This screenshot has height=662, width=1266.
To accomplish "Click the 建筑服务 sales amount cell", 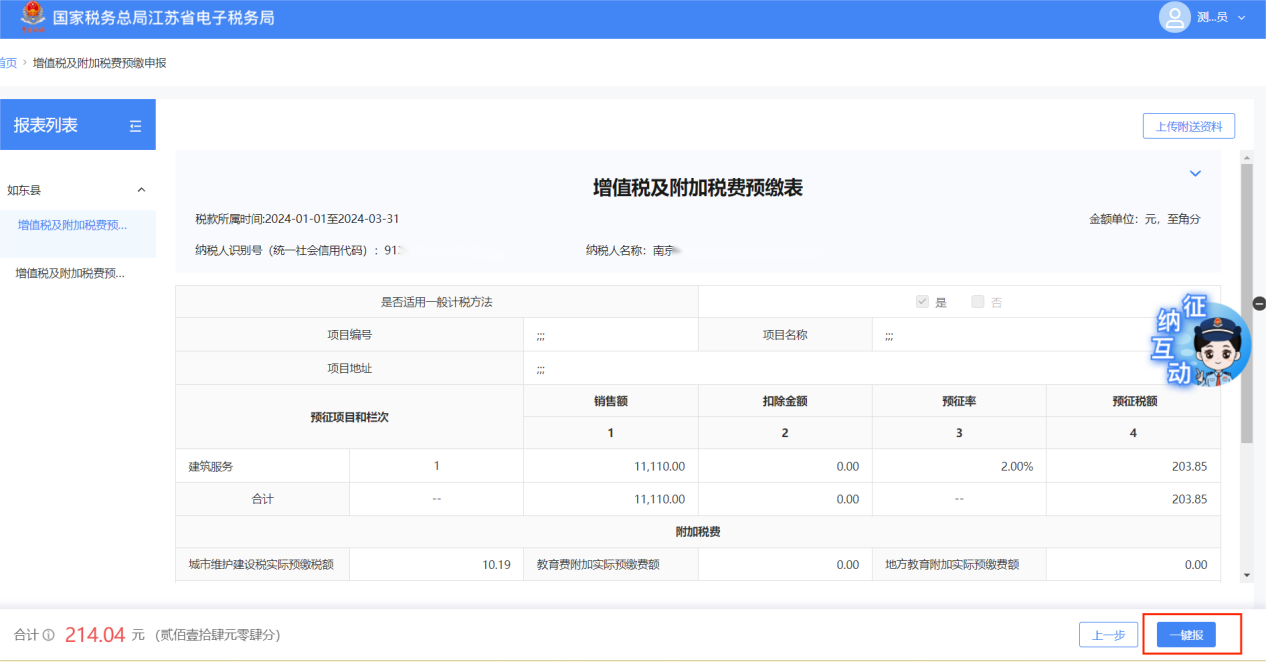I will click(610, 466).
